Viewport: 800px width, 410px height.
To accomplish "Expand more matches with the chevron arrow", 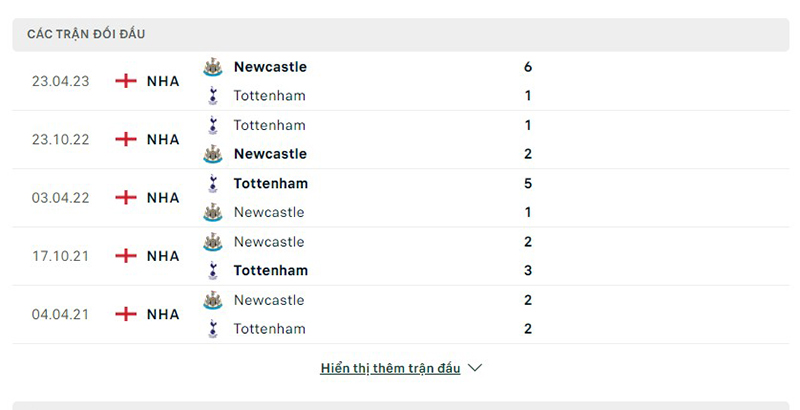I will (x=475, y=368).
